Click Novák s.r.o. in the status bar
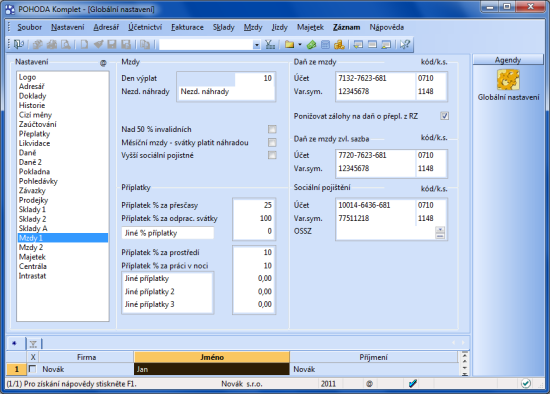Image resolution: width=550 pixels, height=394 pixels. 242,384
